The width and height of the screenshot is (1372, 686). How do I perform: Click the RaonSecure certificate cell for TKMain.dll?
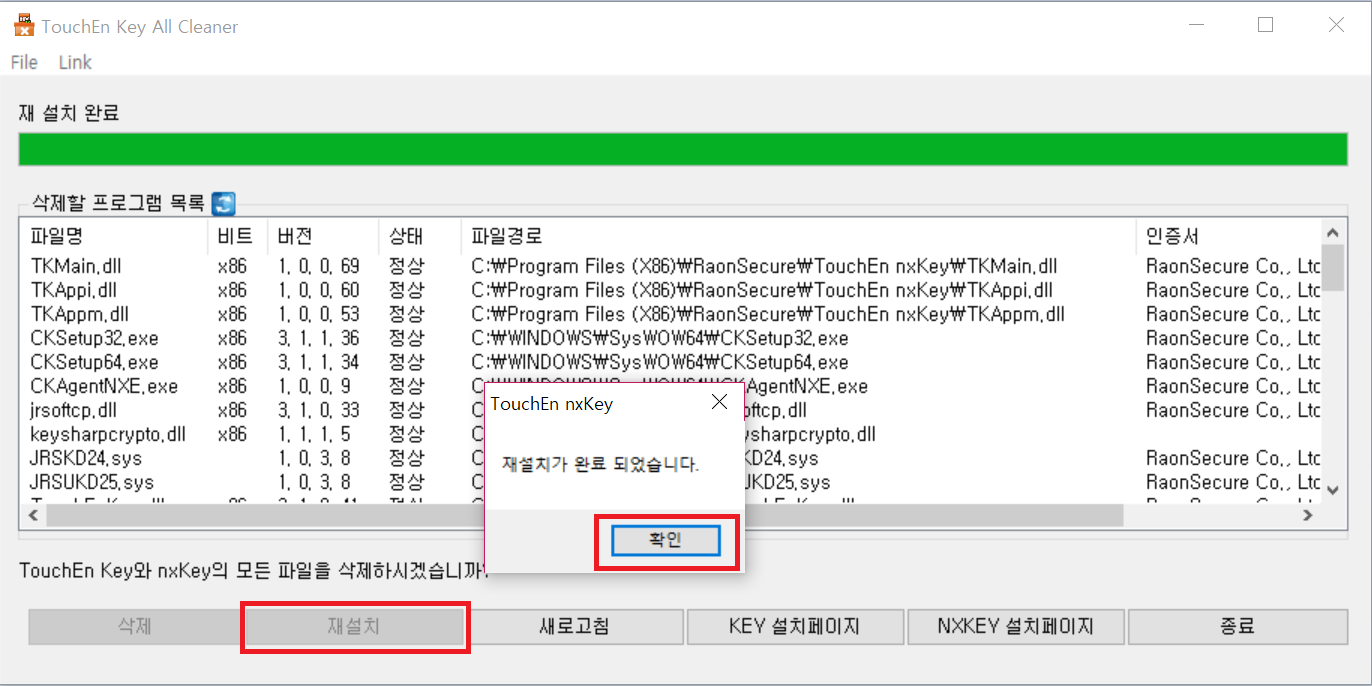(1233, 266)
